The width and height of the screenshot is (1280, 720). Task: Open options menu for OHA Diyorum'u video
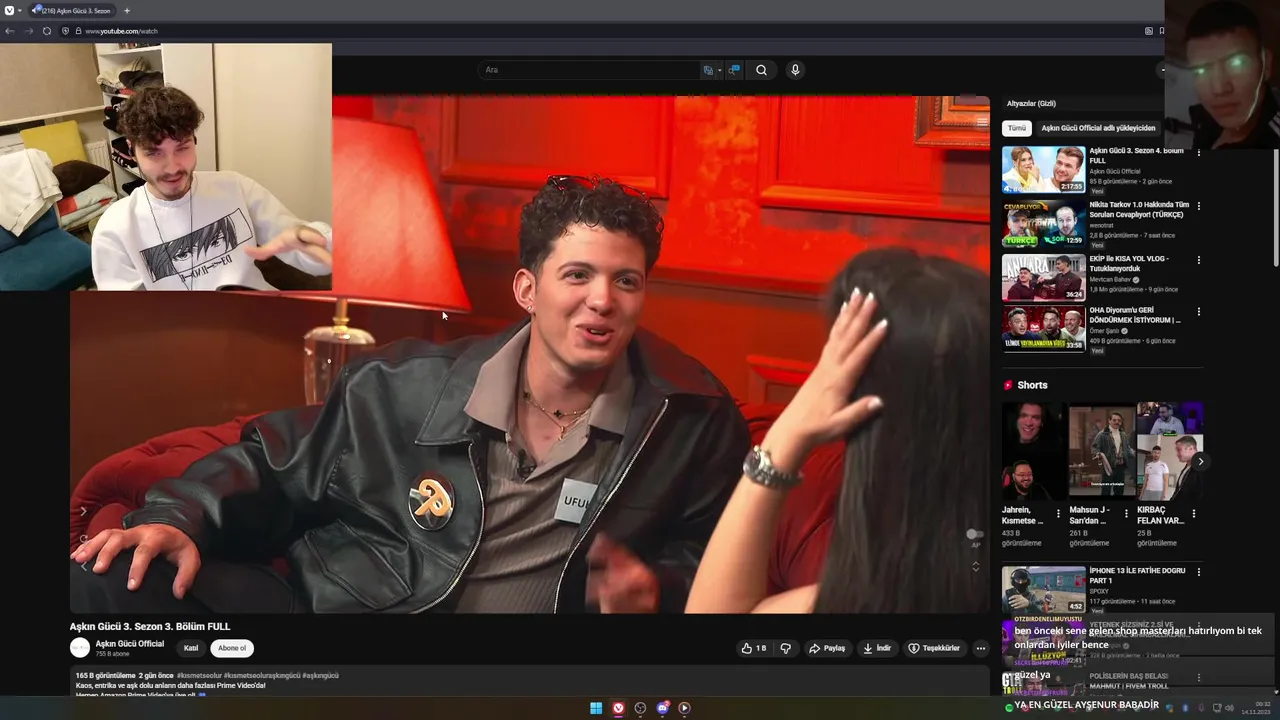1199,312
